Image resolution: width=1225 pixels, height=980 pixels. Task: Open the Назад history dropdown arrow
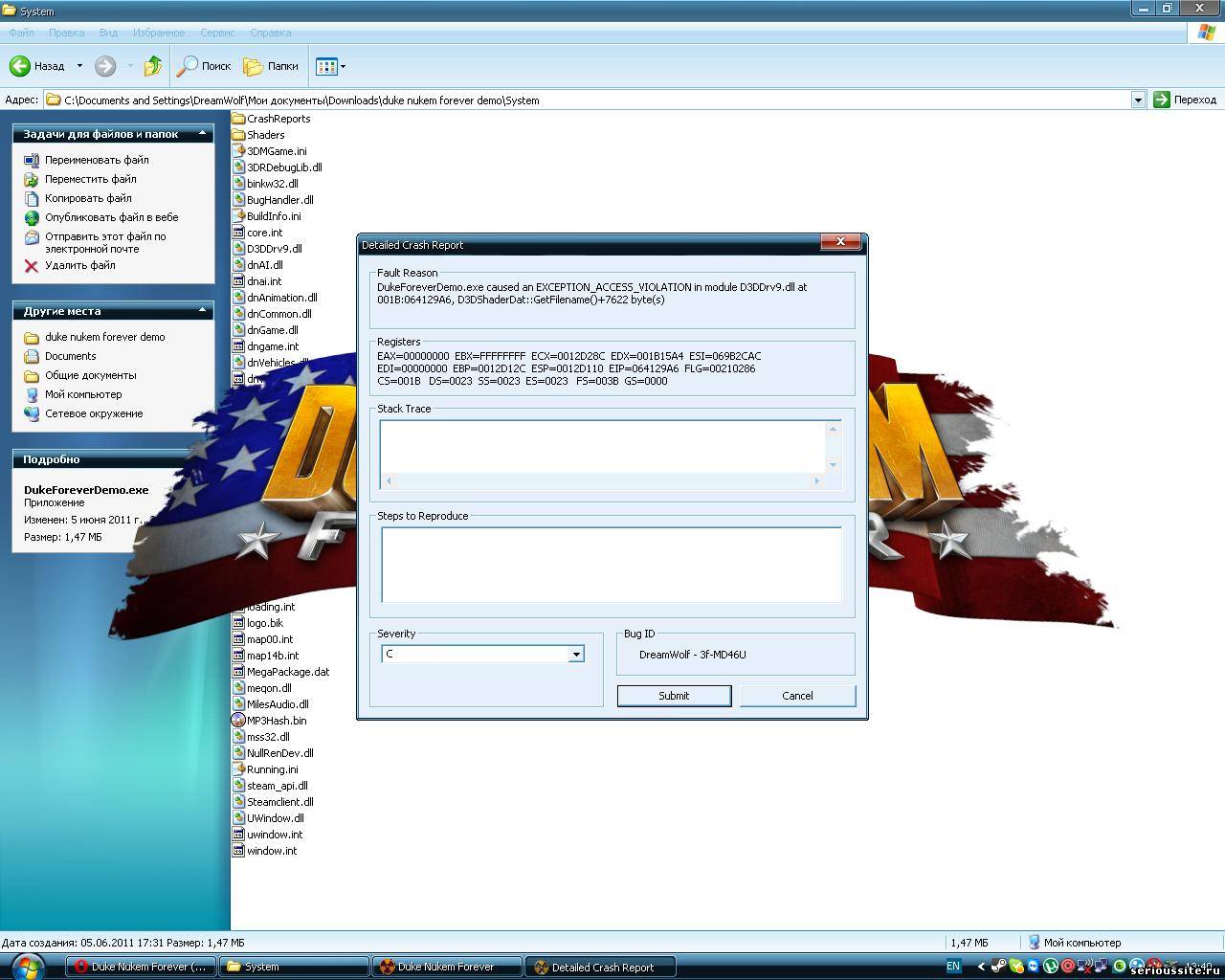tap(79, 66)
